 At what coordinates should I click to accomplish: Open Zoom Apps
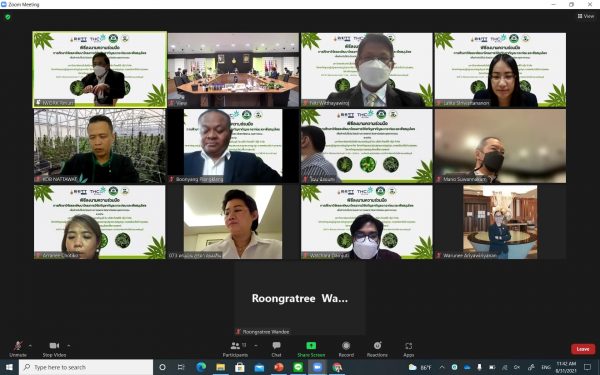[x=408, y=349]
